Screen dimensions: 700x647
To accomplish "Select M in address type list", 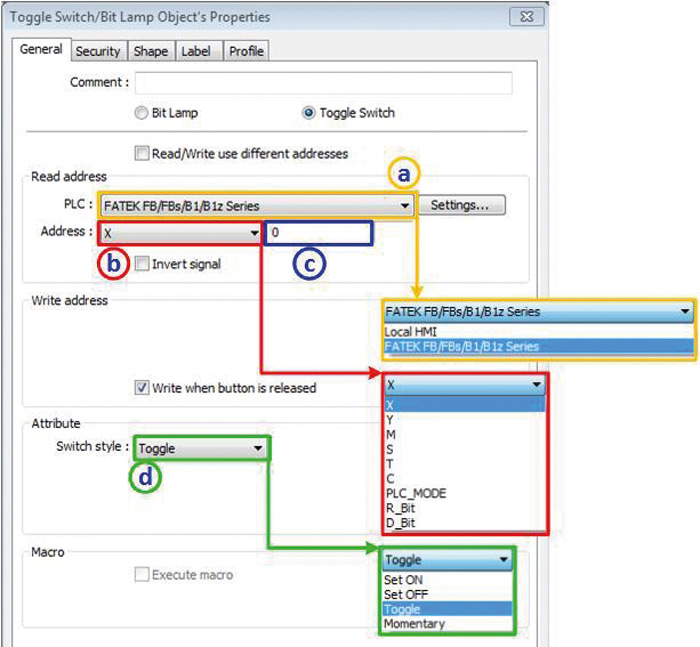I will click(465, 434).
